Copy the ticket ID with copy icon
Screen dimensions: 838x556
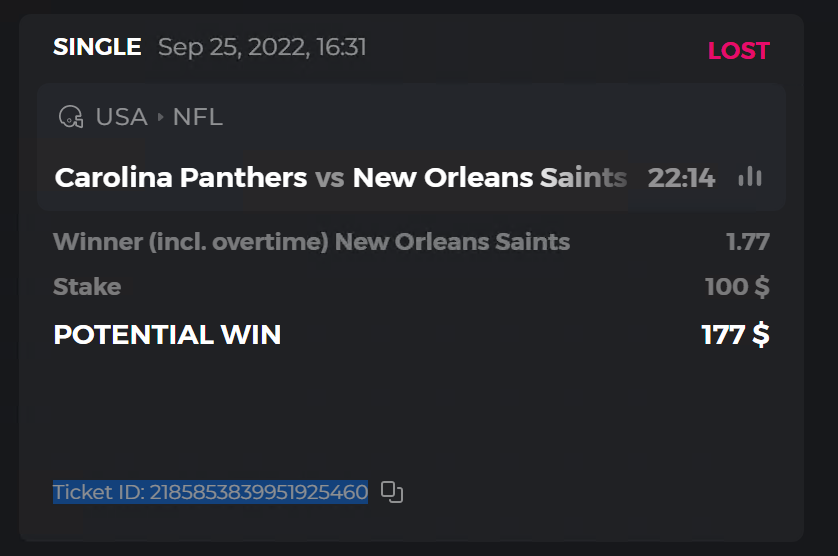(392, 492)
